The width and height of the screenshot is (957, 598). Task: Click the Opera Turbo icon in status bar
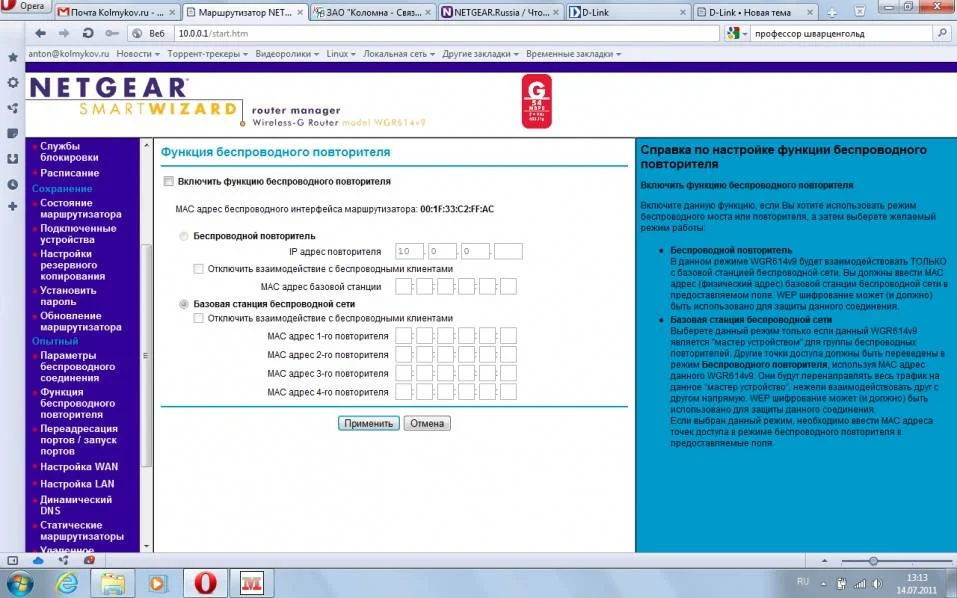point(89,560)
